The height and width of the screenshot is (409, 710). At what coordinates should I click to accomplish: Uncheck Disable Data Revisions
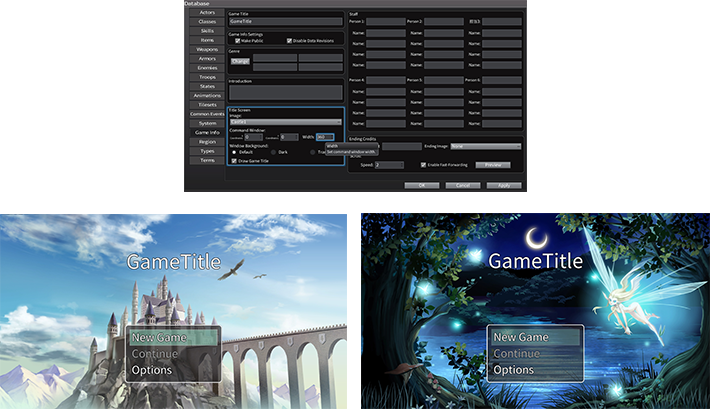(x=289, y=41)
